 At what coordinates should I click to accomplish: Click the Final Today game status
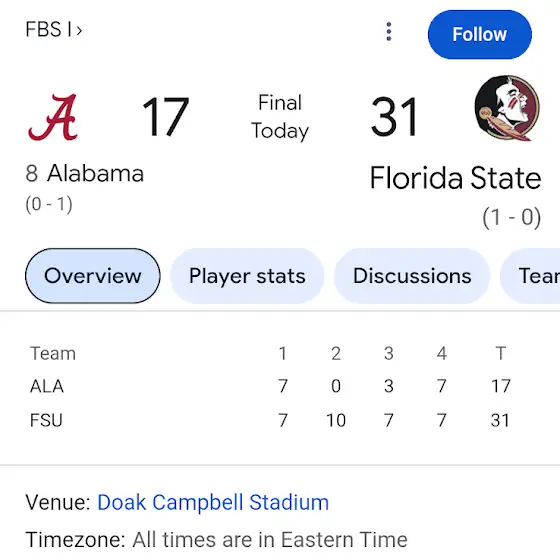point(280,117)
